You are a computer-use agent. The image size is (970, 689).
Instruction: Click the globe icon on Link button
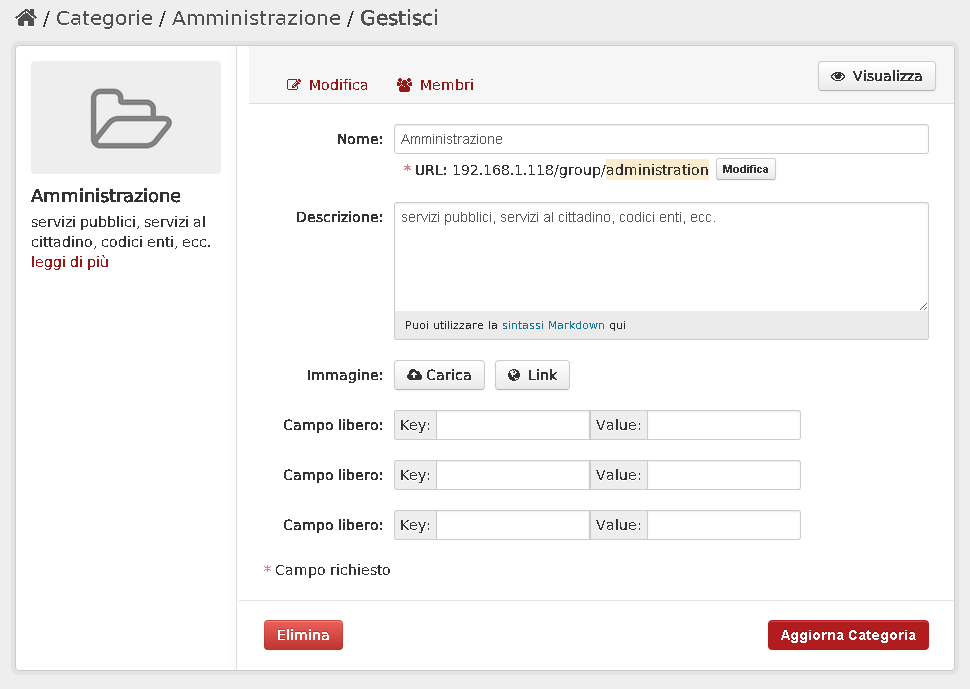pos(514,375)
